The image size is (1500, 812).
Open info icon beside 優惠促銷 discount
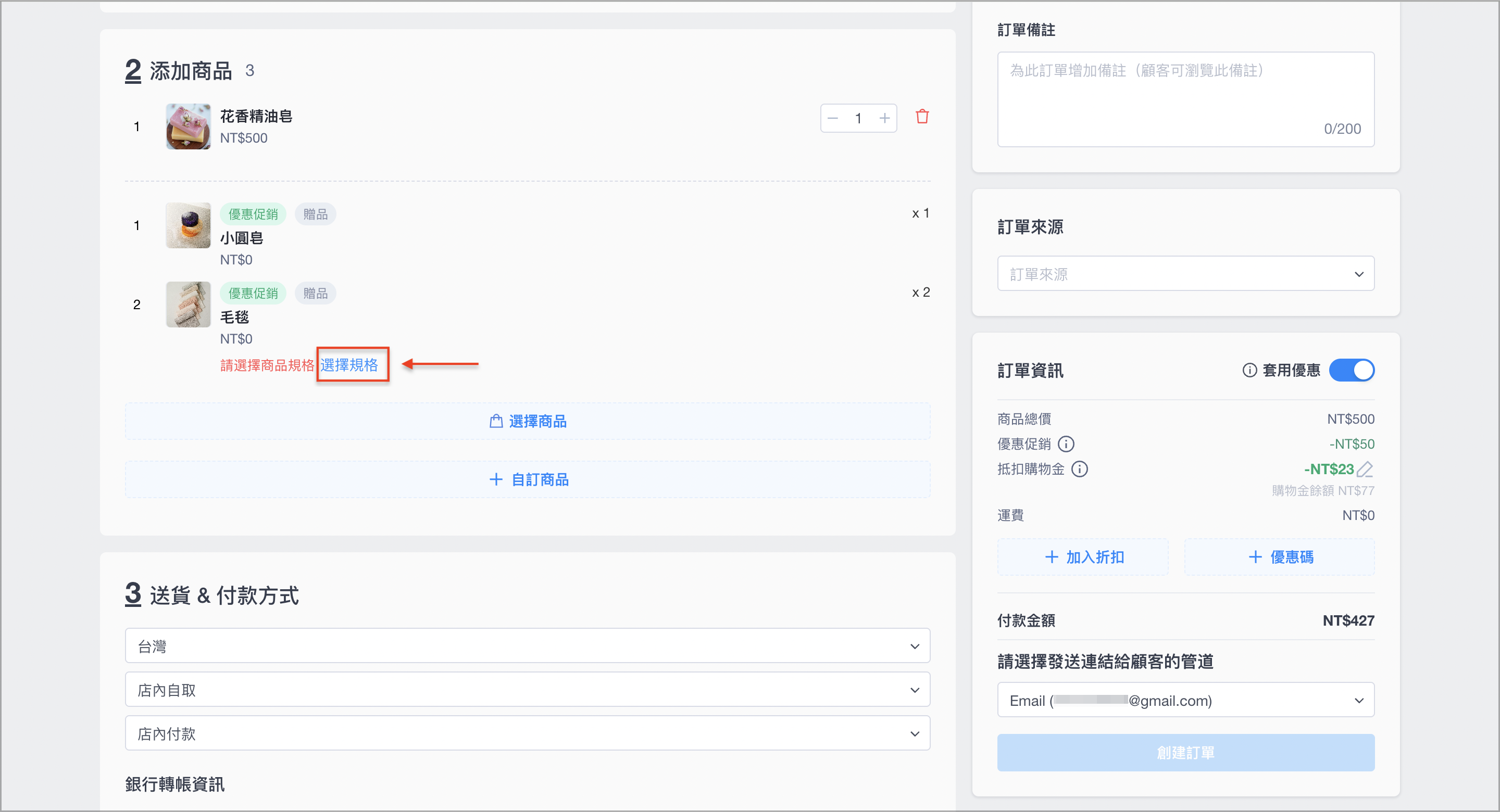1066,444
